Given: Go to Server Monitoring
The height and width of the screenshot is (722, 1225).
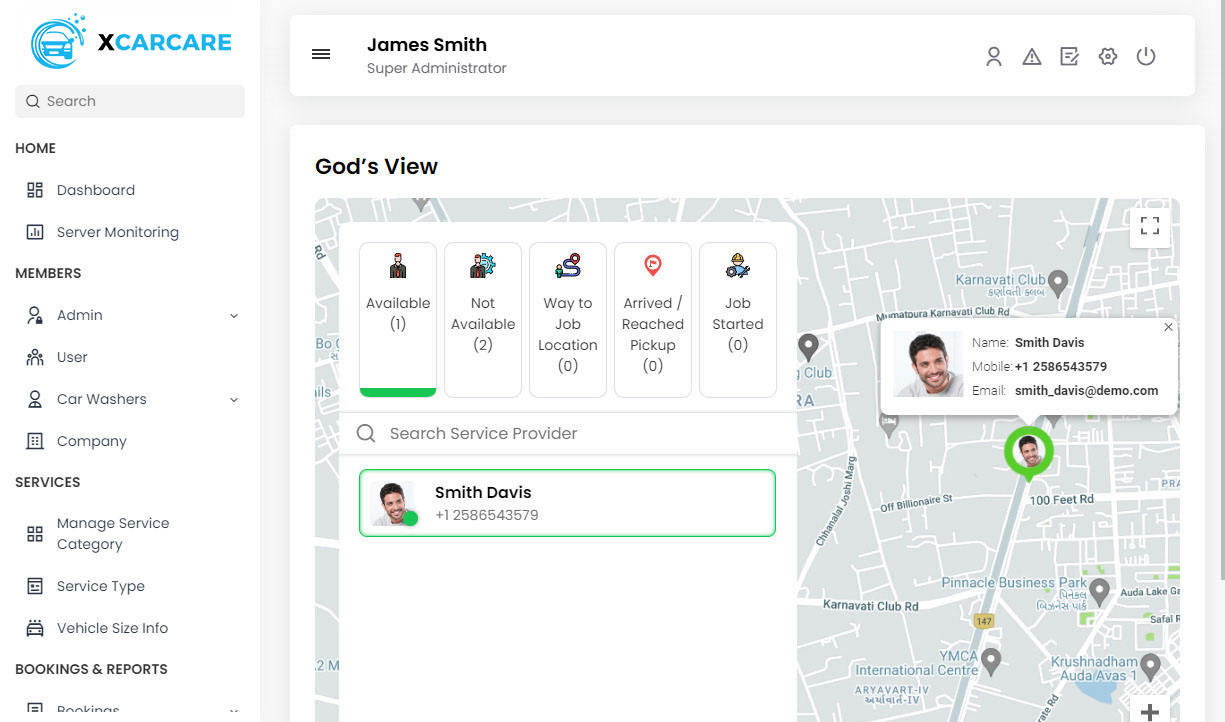Looking at the screenshot, I should [x=117, y=232].
